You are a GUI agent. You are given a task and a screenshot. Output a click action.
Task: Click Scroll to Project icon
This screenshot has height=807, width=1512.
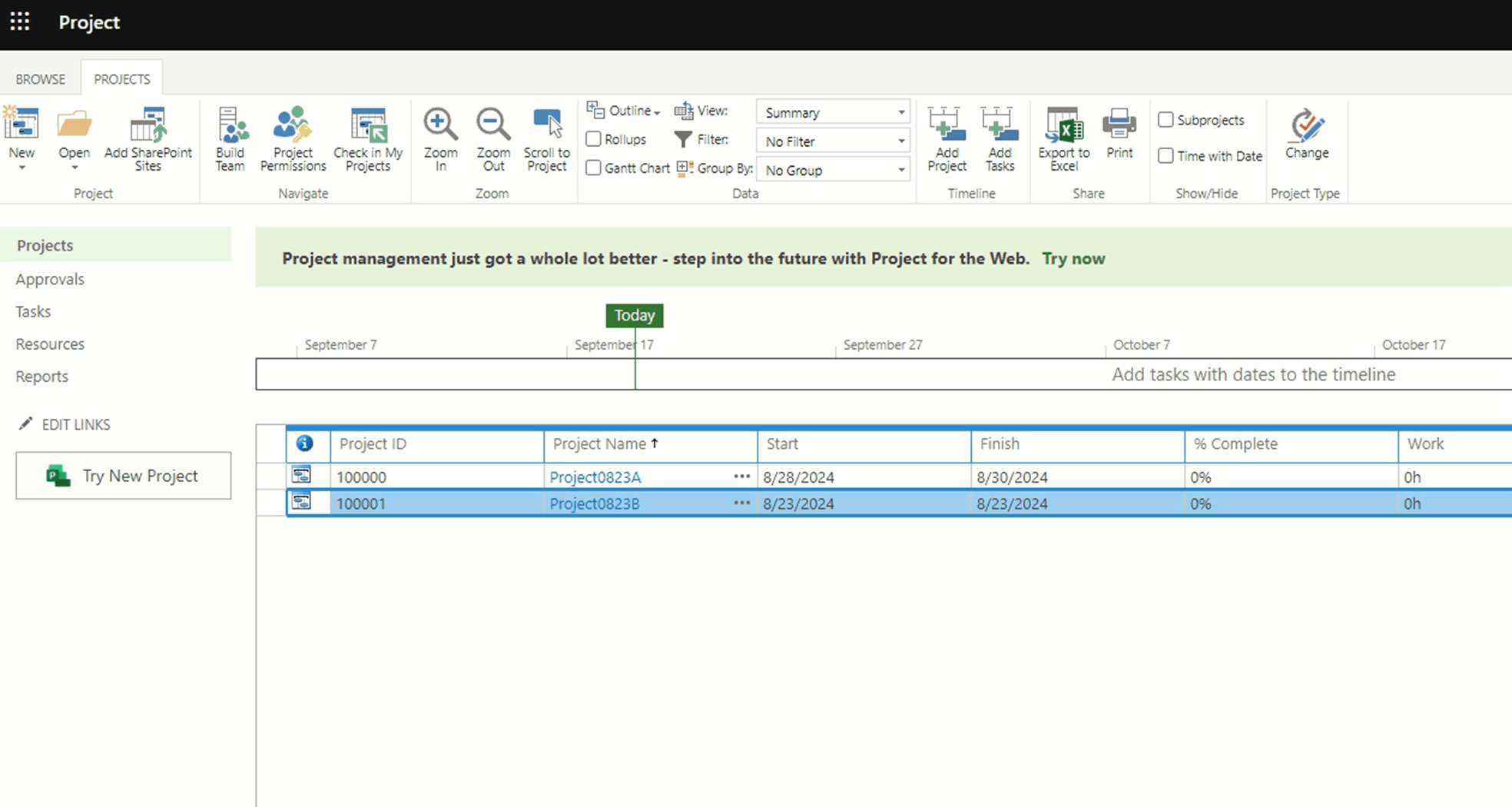547,125
